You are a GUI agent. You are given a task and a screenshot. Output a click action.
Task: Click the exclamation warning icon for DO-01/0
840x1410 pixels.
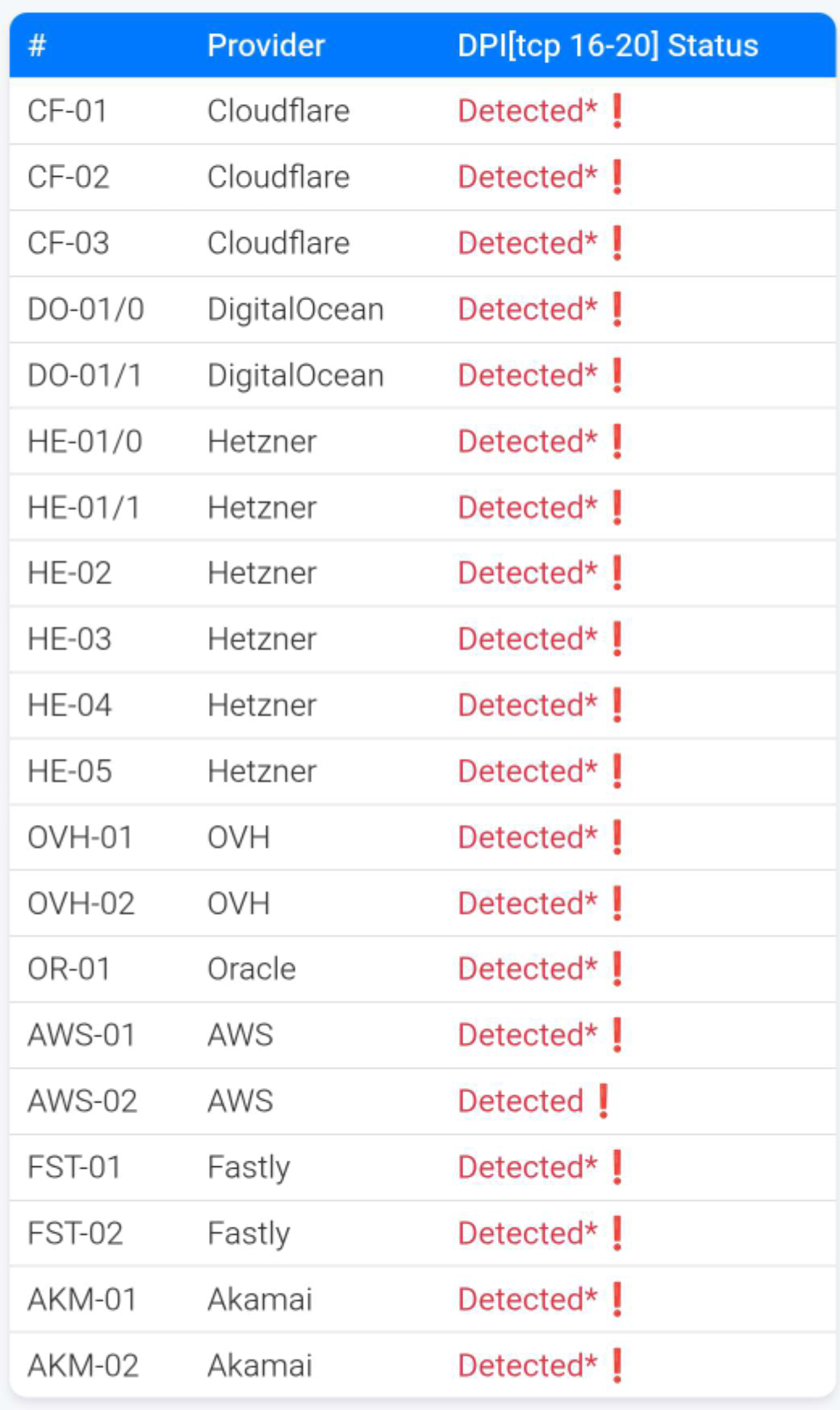pos(617,309)
